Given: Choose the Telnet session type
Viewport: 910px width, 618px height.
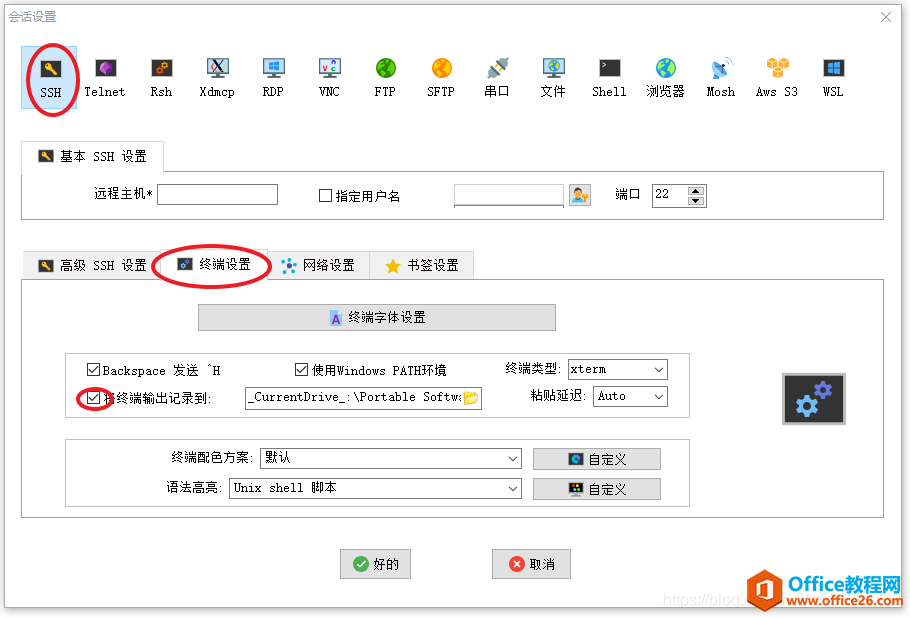Looking at the screenshot, I should 104,78.
